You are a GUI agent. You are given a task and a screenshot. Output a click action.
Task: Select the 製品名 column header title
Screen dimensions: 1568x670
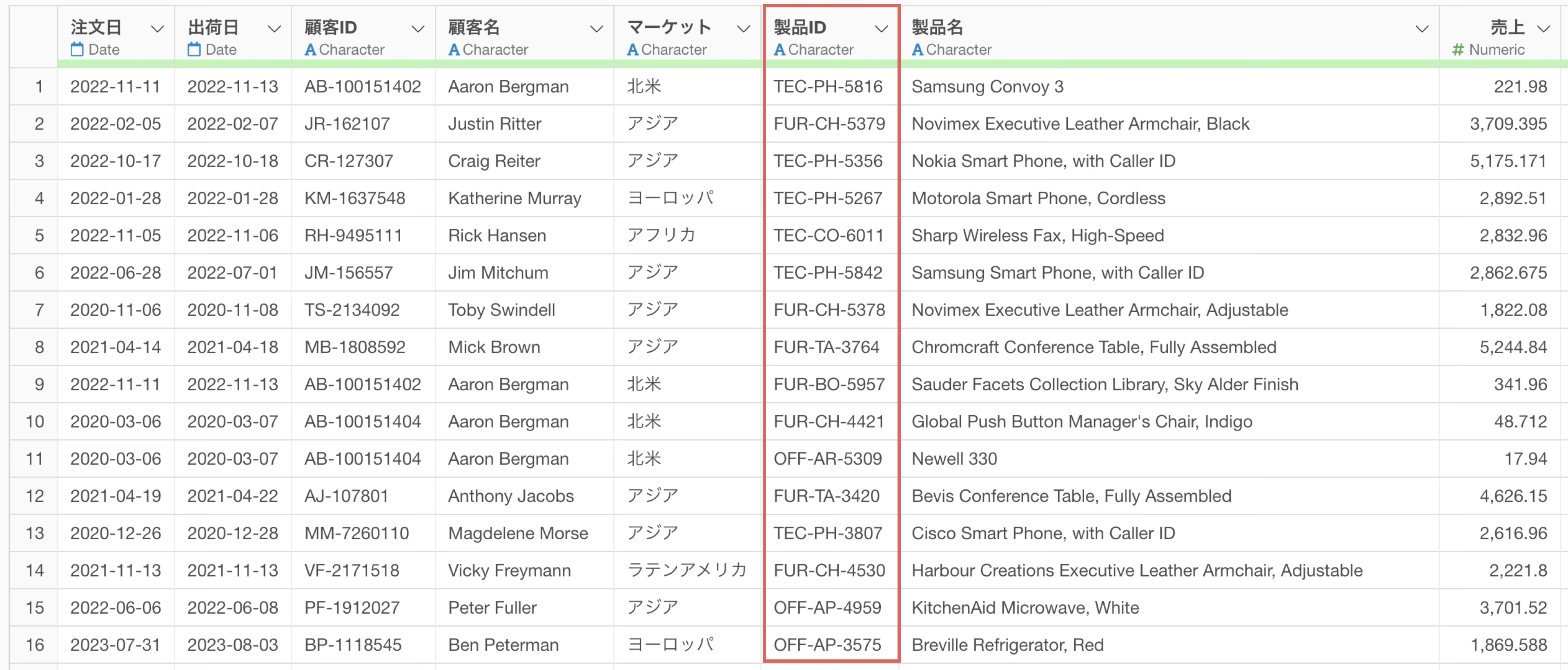[938, 27]
